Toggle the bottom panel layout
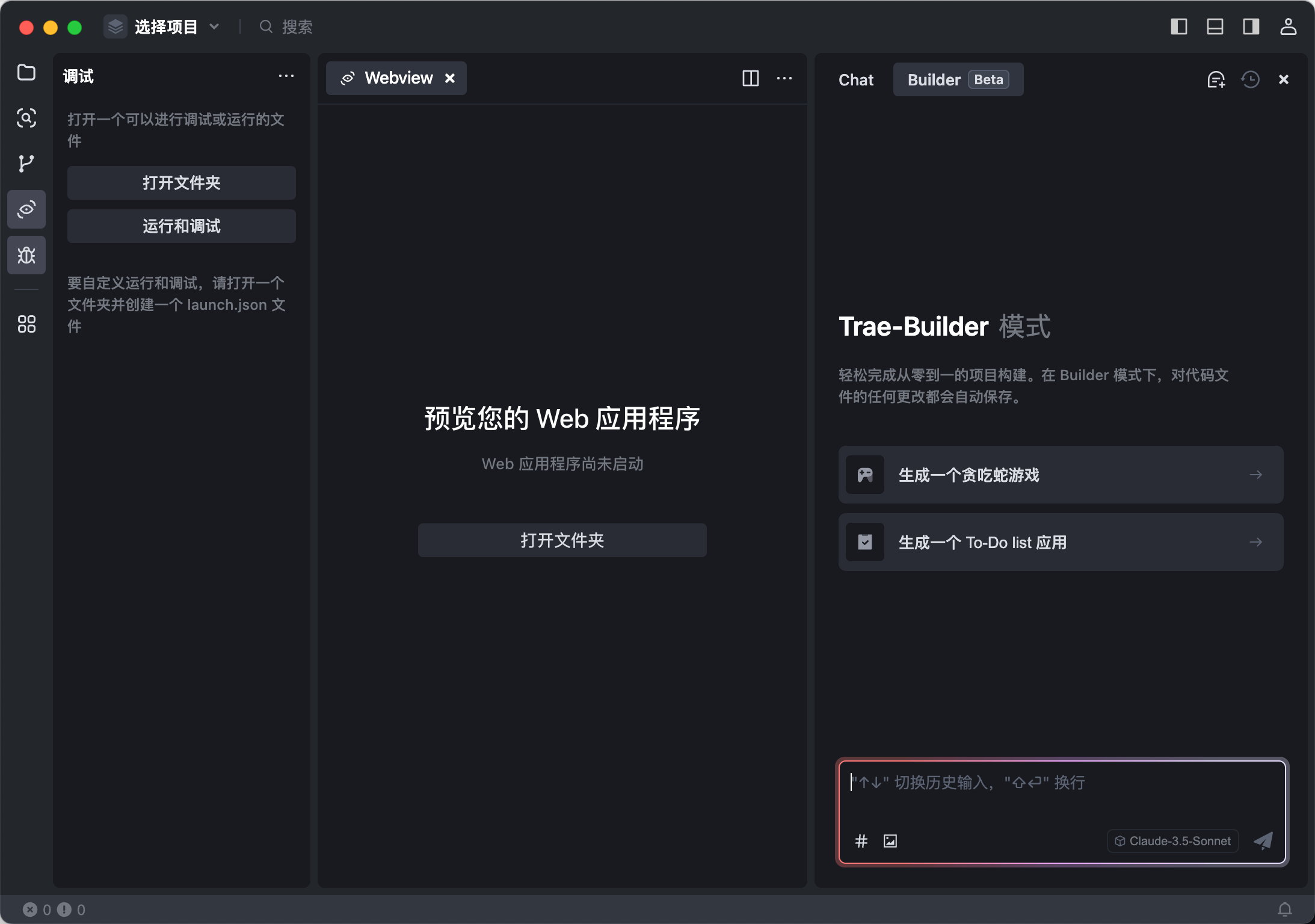This screenshot has height=924, width=1315. click(x=1215, y=27)
